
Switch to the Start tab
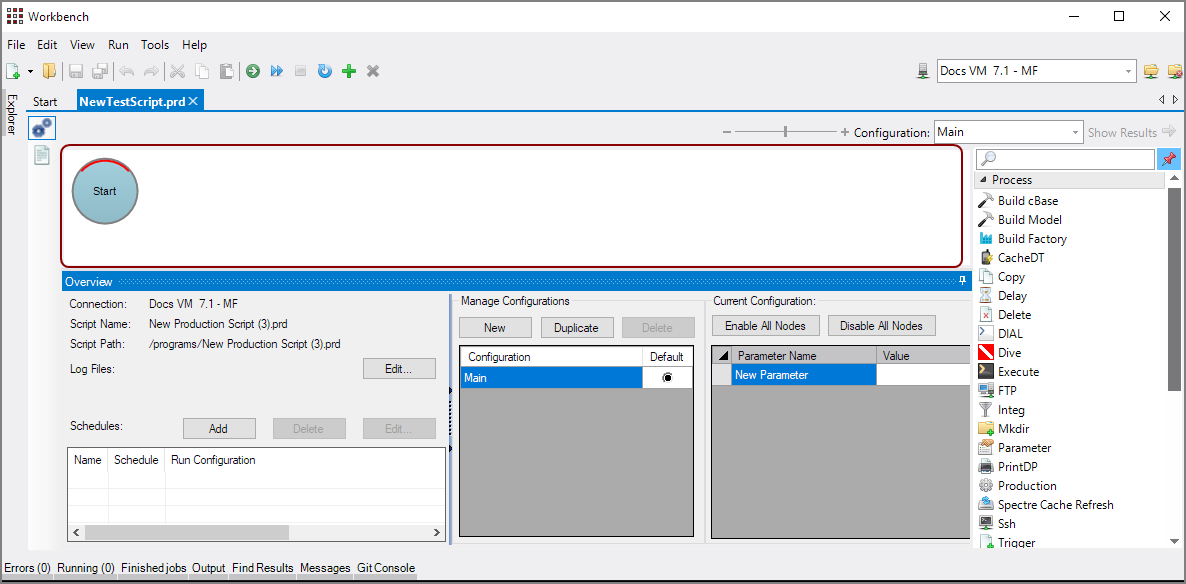45,101
